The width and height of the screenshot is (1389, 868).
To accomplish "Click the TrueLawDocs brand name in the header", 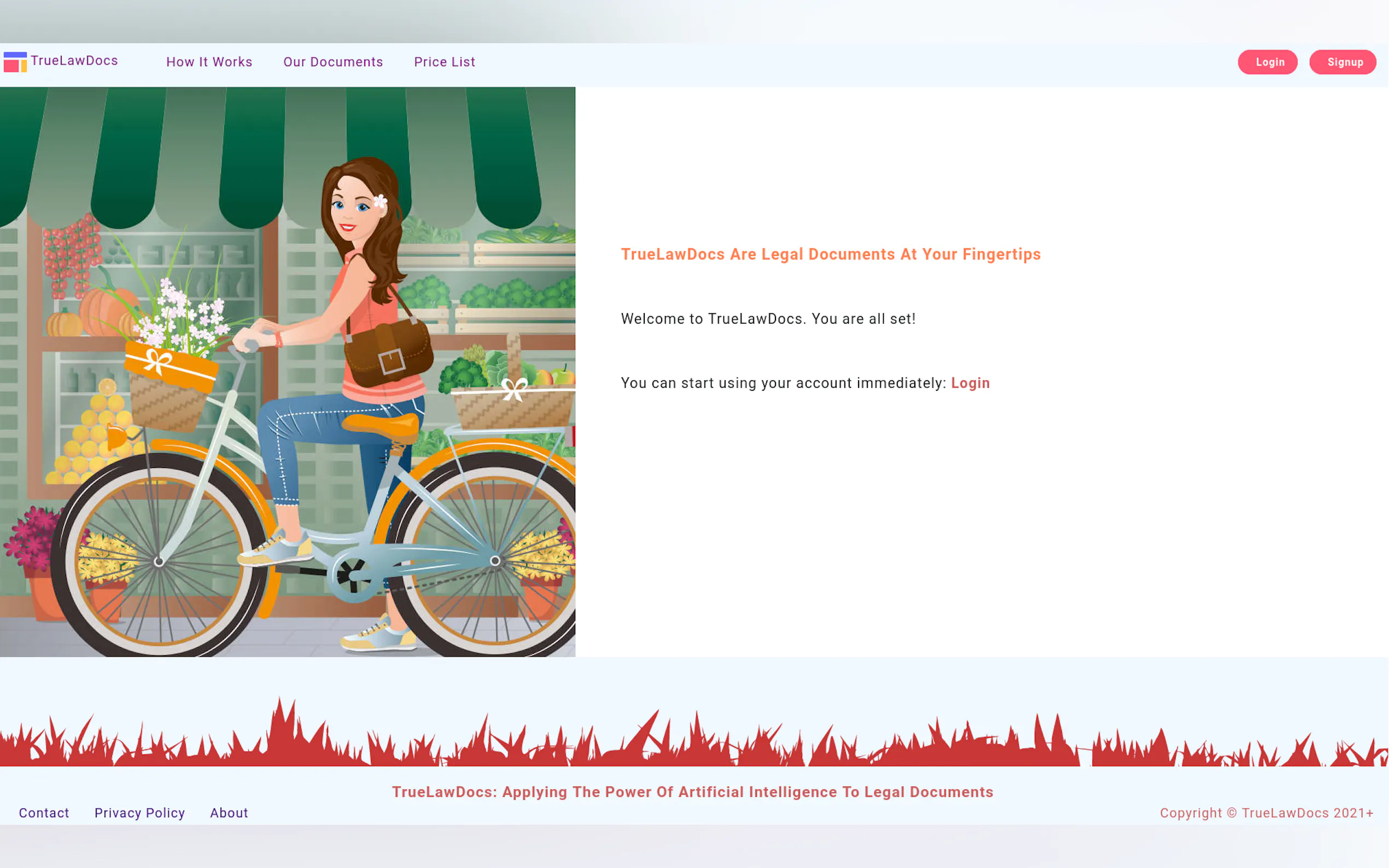I will click(x=74, y=61).
